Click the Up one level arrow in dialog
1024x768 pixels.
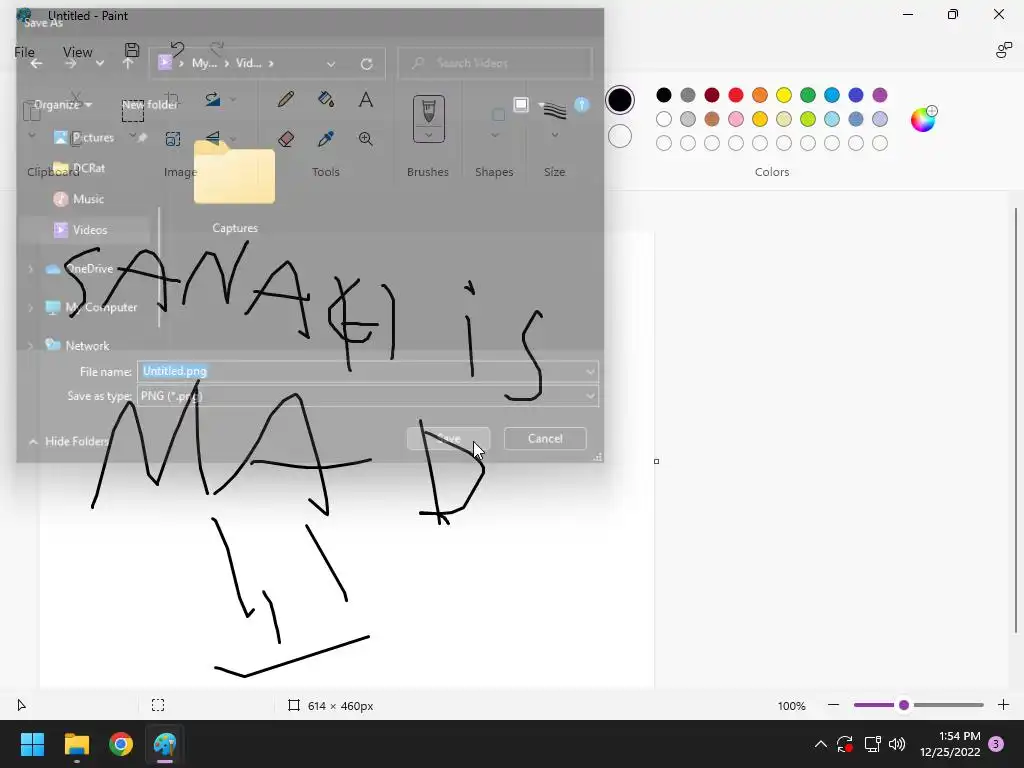[128, 63]
